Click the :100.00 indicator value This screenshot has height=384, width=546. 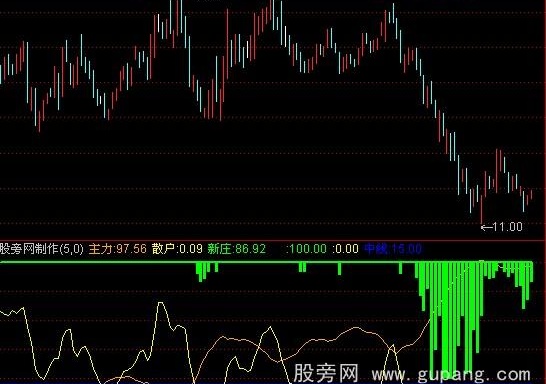pos(306,249)
